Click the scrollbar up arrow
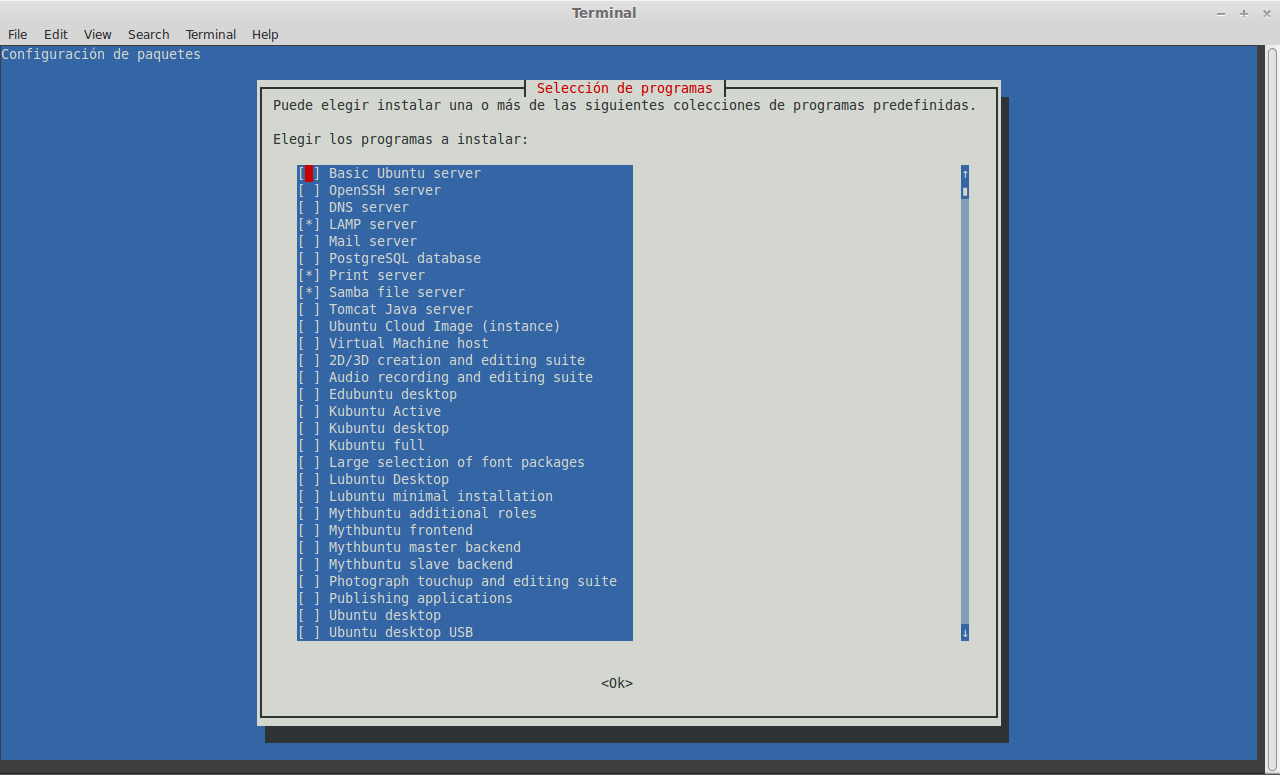Image resolution: width=1280 pixels, height=775 pixels. 965,173
